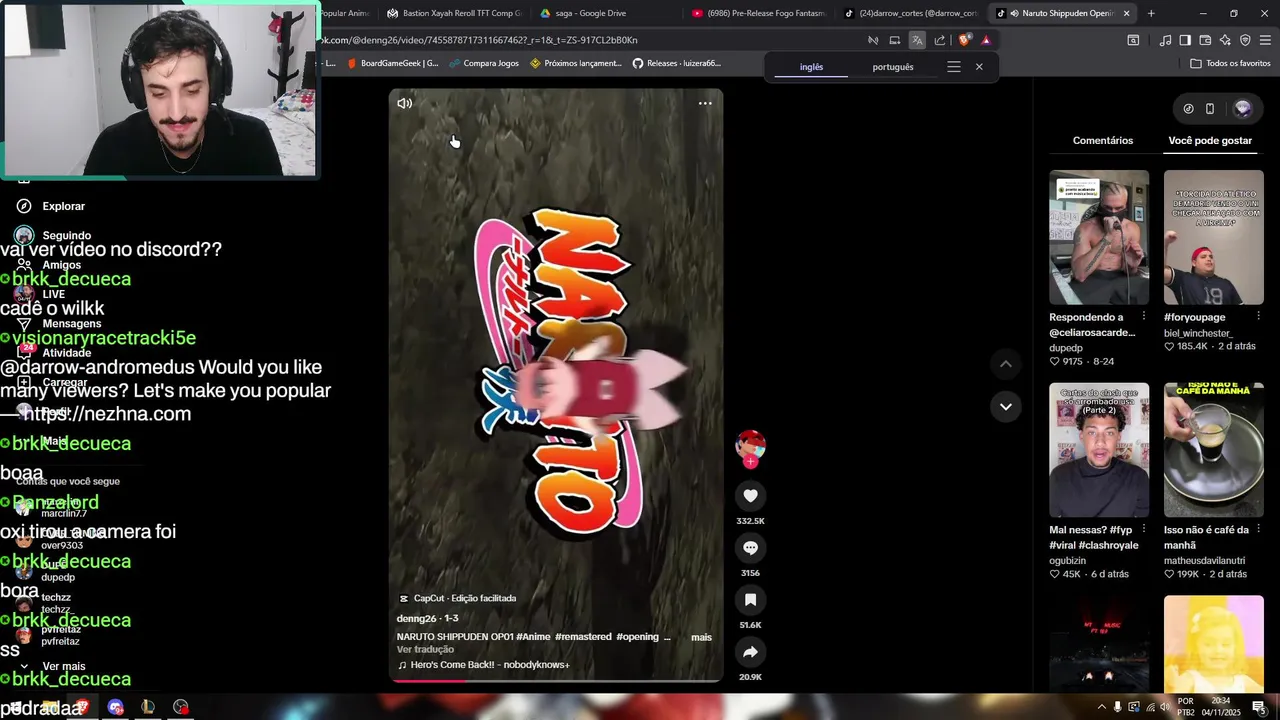
Task: Open new browser tab with plus
Action: pyautogui.click(x=1151, y=13)
